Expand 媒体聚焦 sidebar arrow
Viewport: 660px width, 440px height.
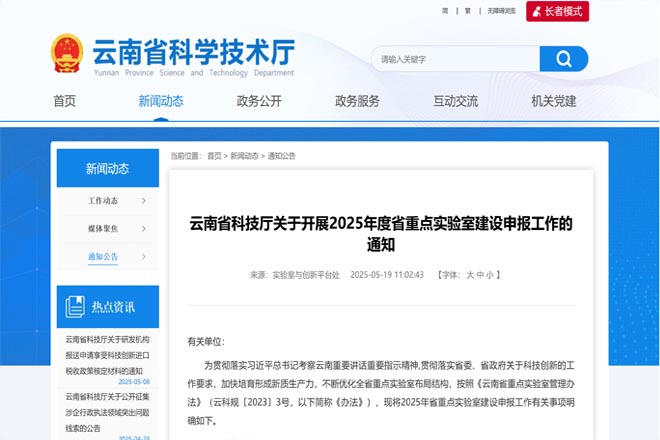[144, 229]
